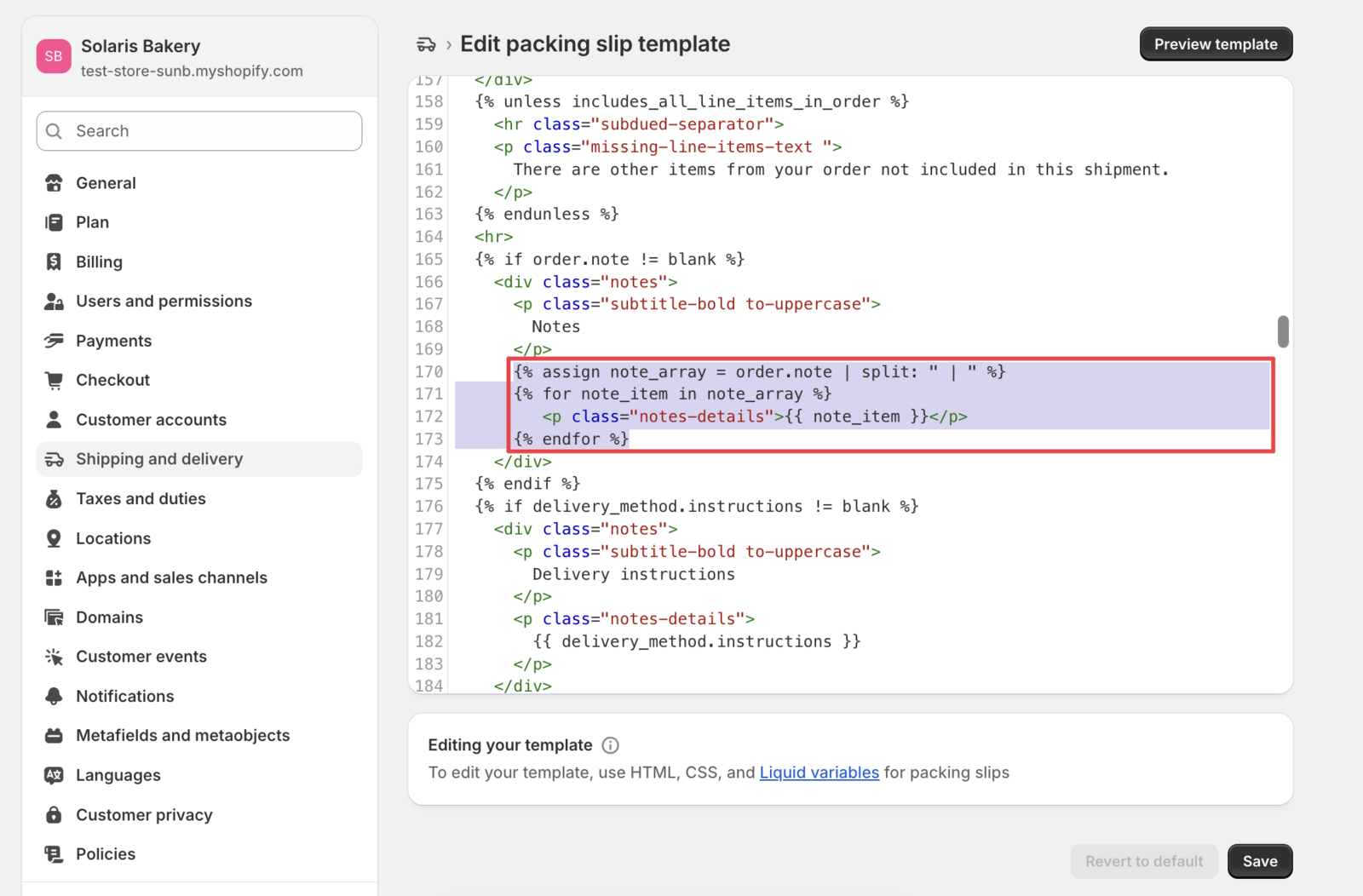This screenshot has width=1363, height=896.
Task: Click the Billing receipt icon
Action: pos(54,261)
